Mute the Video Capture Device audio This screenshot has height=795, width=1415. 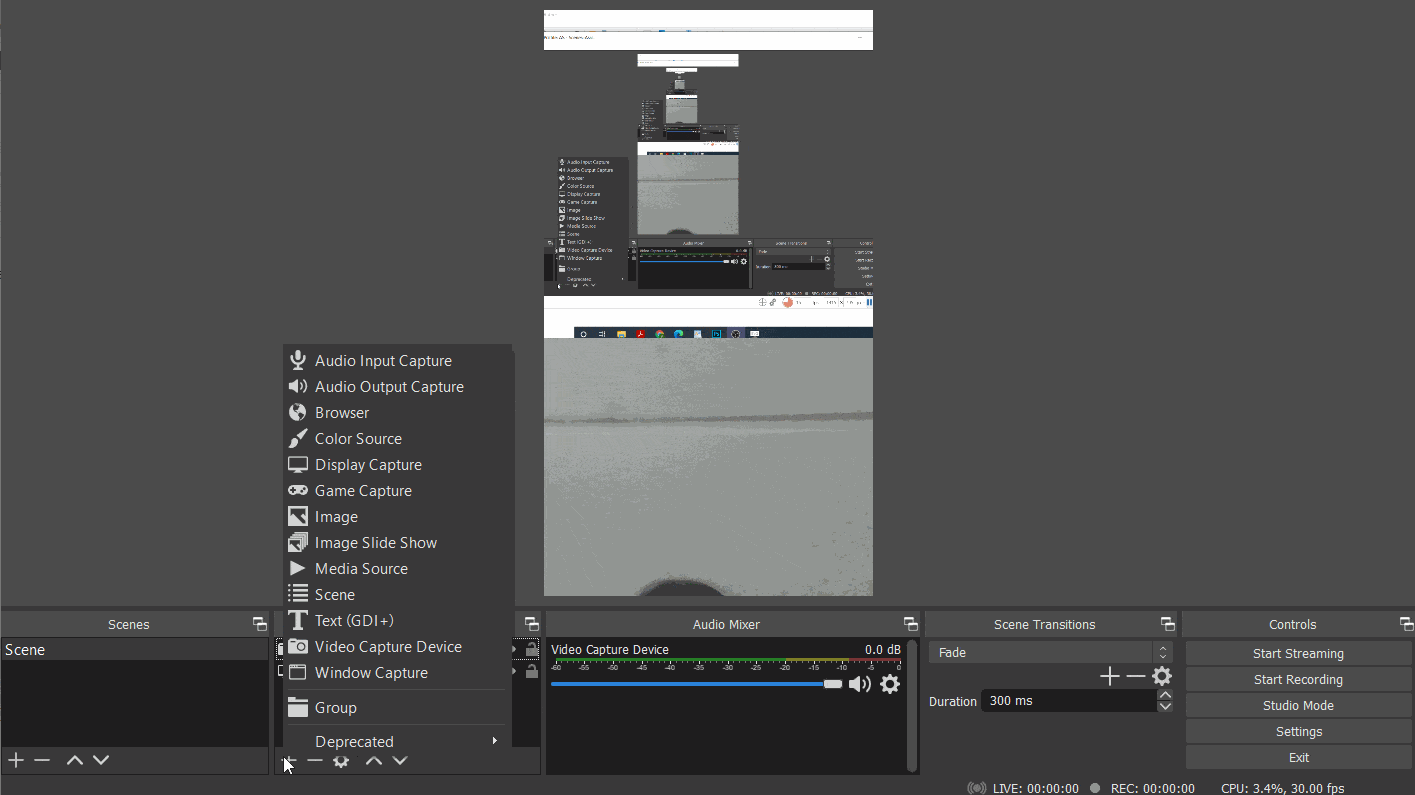point(859,684)
